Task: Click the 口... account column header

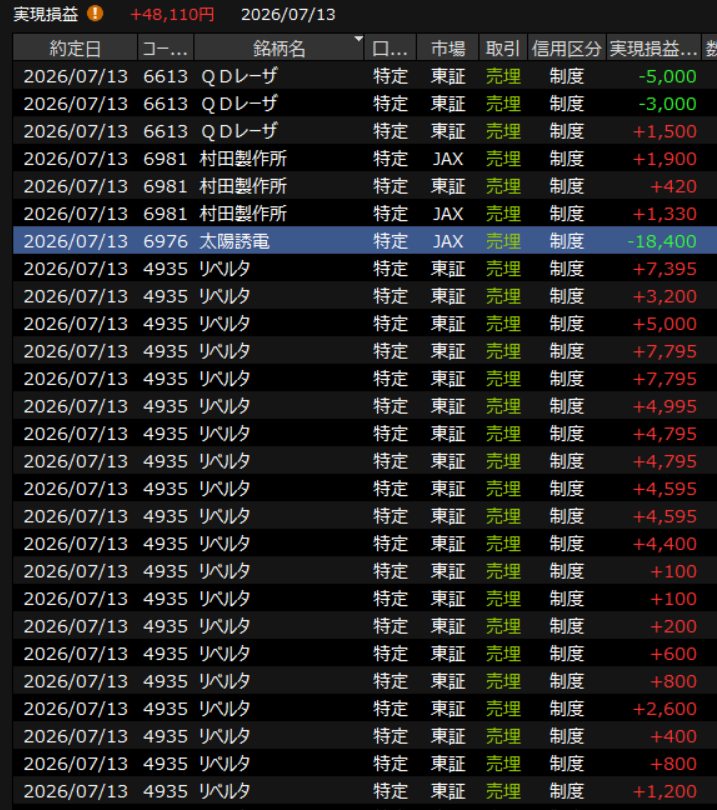Action: 390,49
